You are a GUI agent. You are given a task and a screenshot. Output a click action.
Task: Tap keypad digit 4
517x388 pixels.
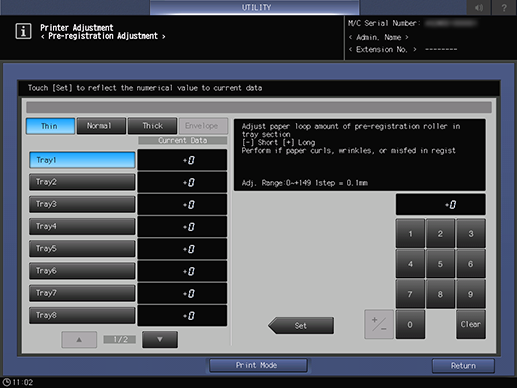click(x=410, y=264)
